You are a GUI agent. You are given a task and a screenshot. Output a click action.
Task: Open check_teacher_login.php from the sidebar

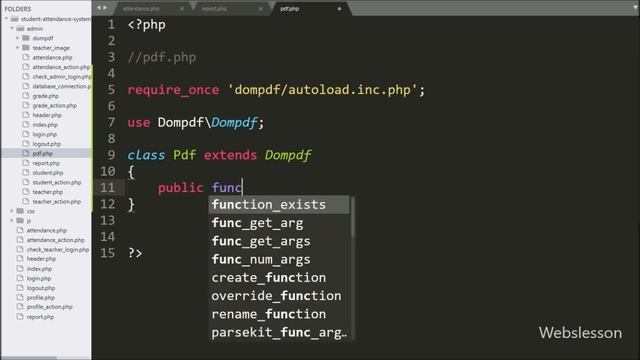click(x=58, y=249)
